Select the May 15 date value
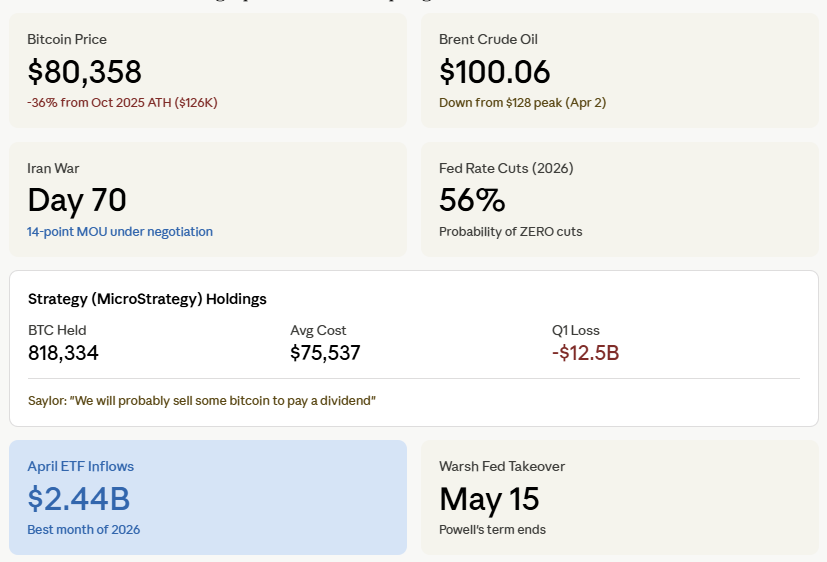The height and width of the screenshot is (562, 827). (489, 499)
